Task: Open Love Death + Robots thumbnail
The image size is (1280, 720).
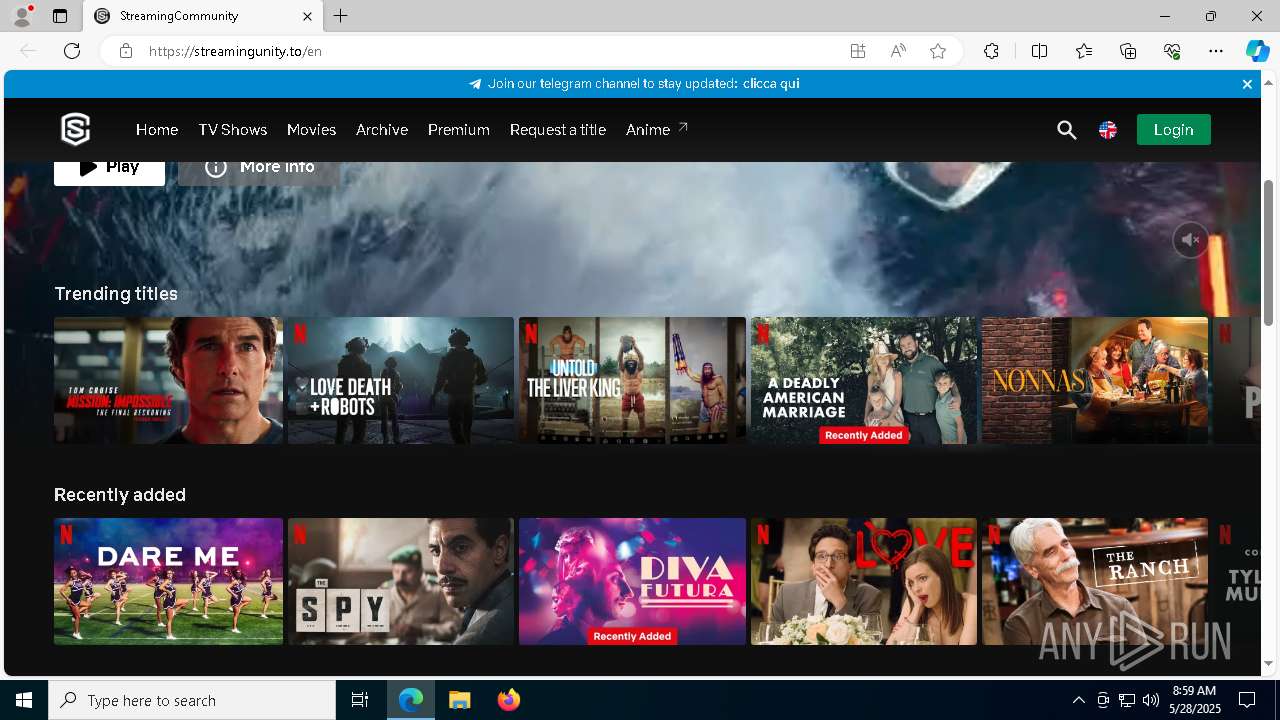Action: (x=401, y=380)
